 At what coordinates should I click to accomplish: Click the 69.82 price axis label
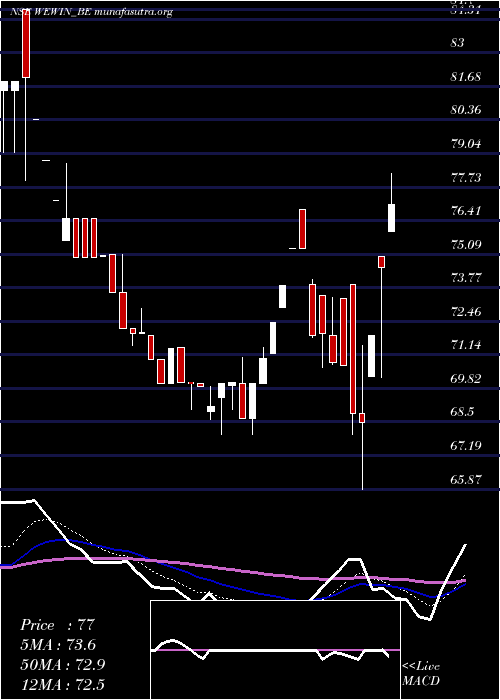tap(466, 379)
